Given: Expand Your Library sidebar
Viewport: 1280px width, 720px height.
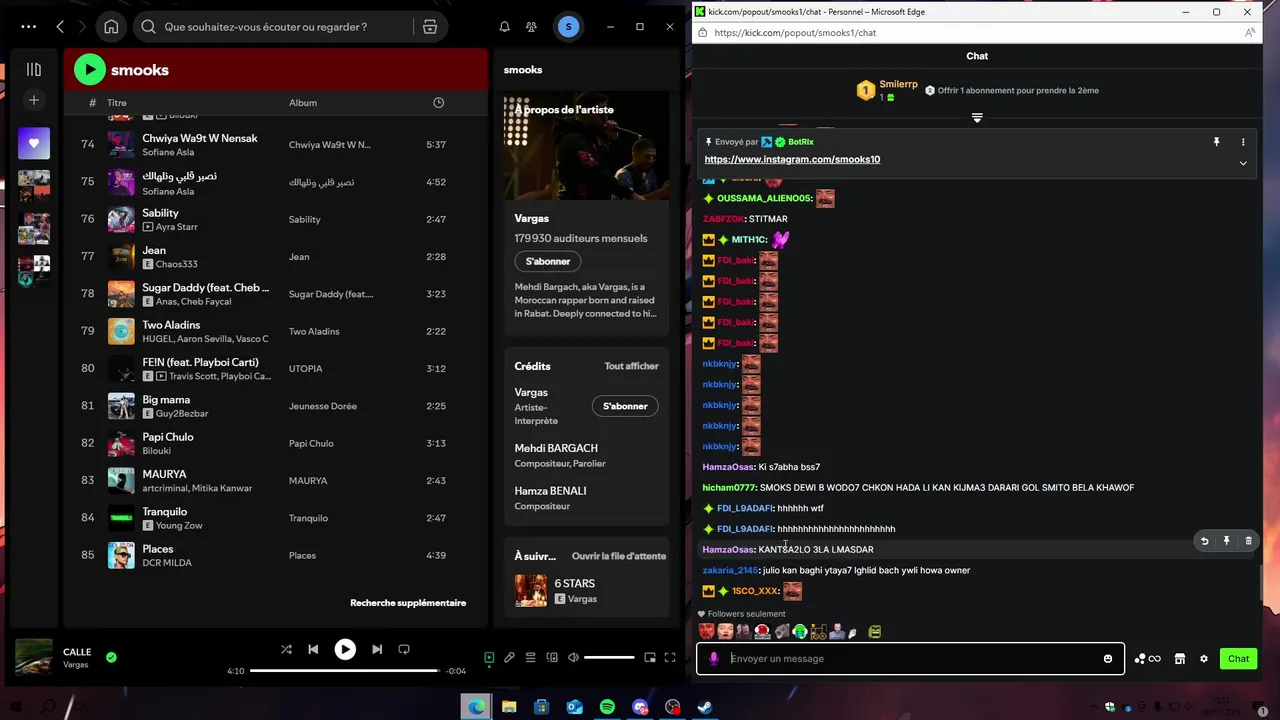Looking at the screenshot, I should point(34,70).
